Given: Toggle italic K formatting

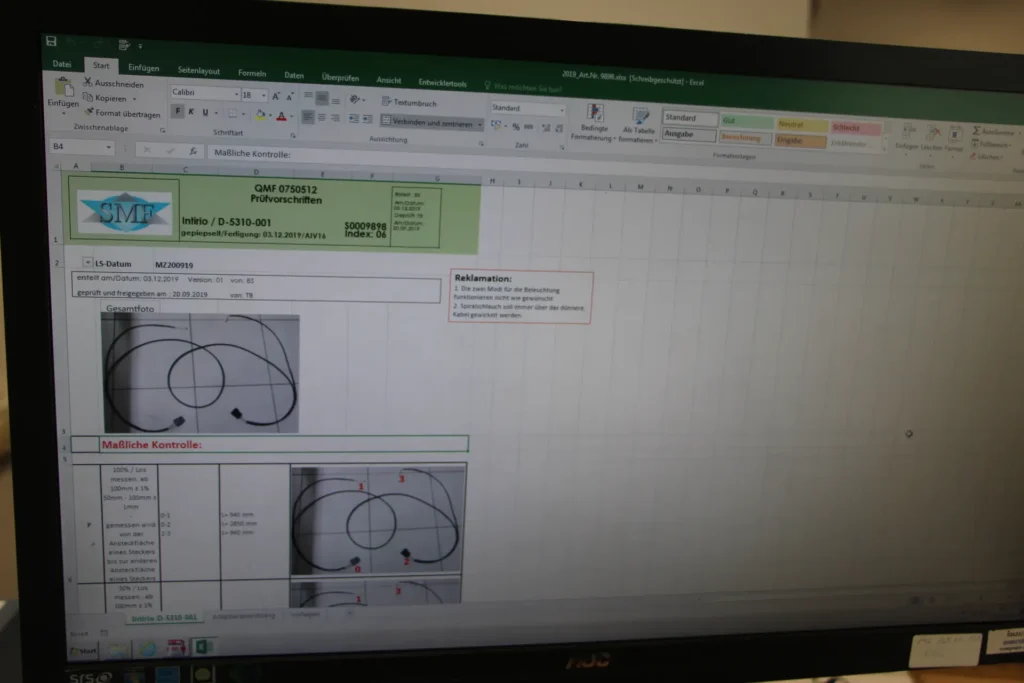Looking at the screenshot, I should [191, 112].
